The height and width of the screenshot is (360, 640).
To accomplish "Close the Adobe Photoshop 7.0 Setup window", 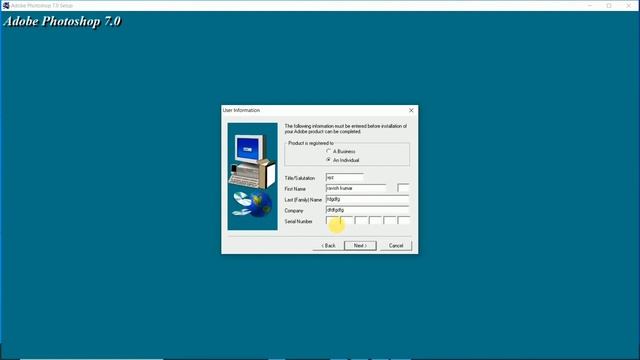I will [x=629, y=6].
